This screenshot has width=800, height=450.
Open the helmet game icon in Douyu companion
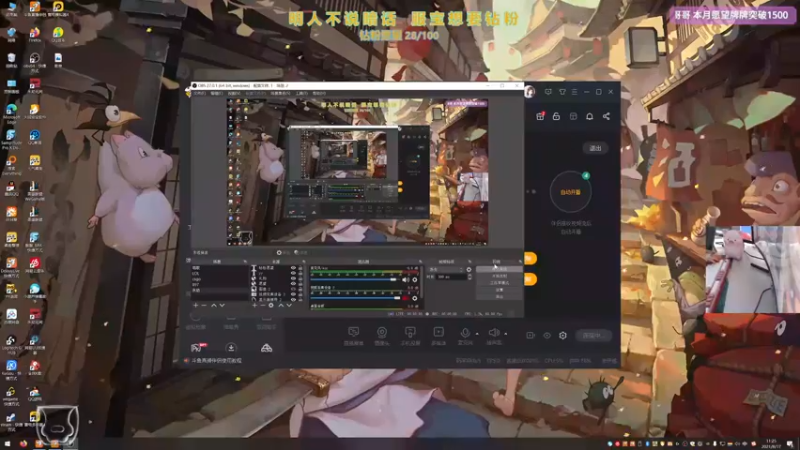[266, 348]
